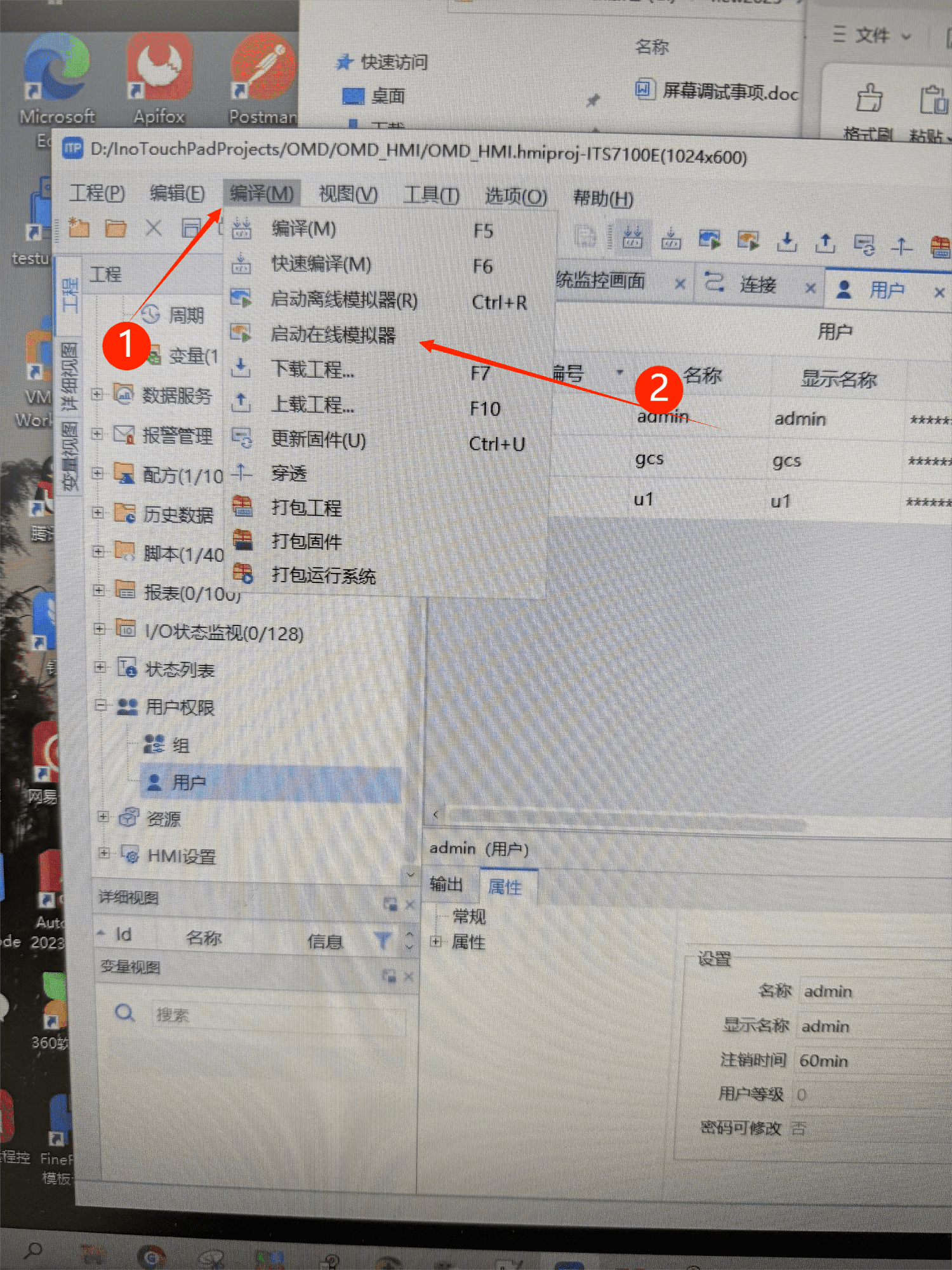Click the 注销时间 60min field
The image size is (952, 1270).
point(873,1060)
